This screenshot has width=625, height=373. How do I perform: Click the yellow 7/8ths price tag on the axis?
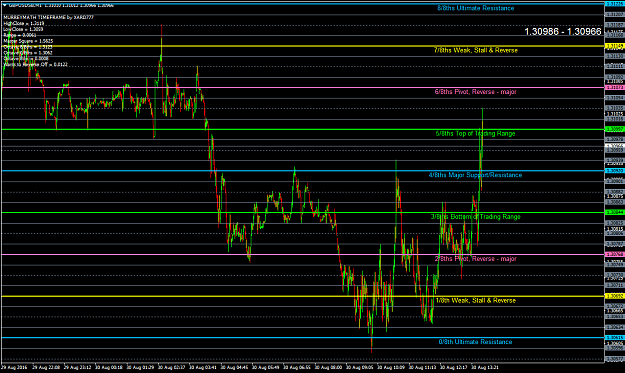point(615,46)
